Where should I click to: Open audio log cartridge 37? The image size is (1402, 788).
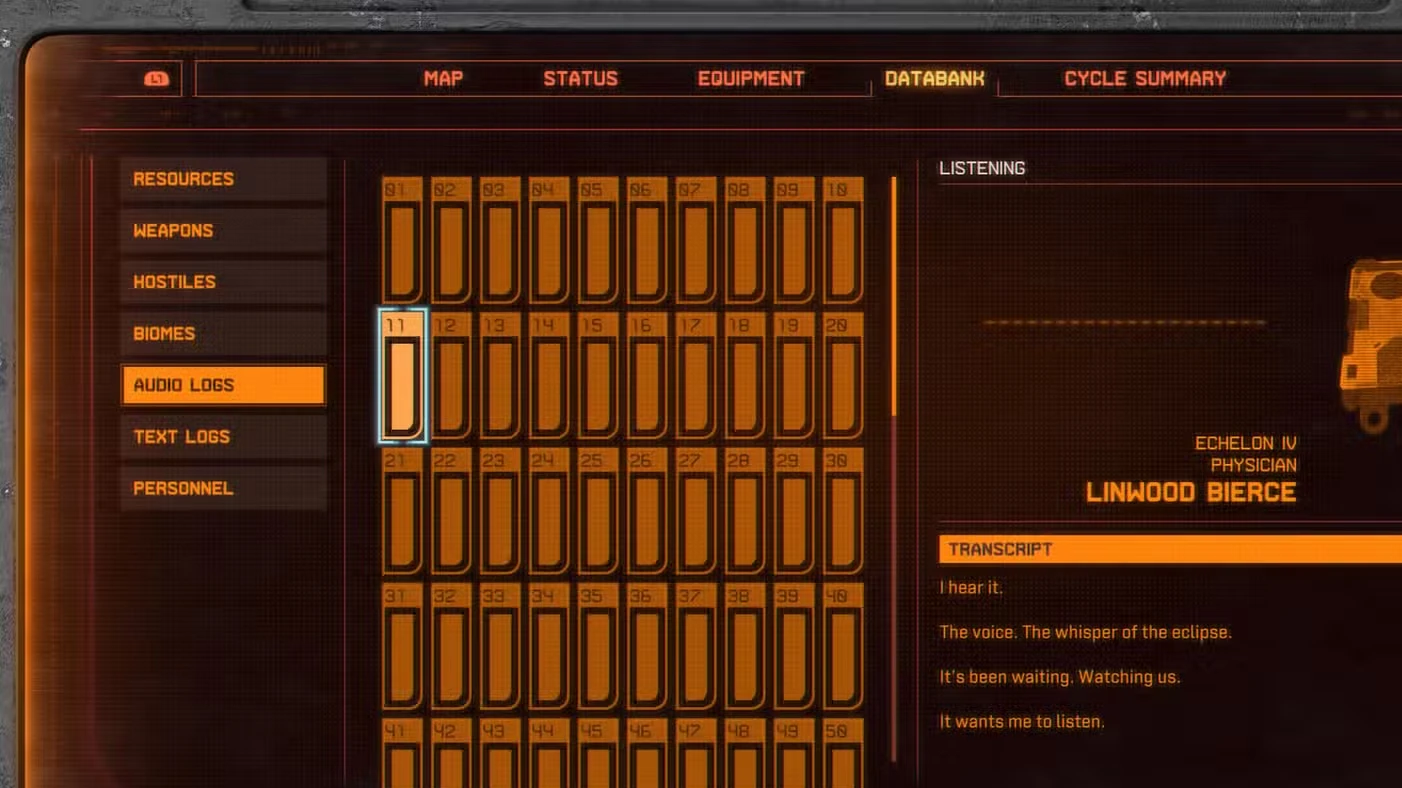pyautogui.click(x=696, y=647)
